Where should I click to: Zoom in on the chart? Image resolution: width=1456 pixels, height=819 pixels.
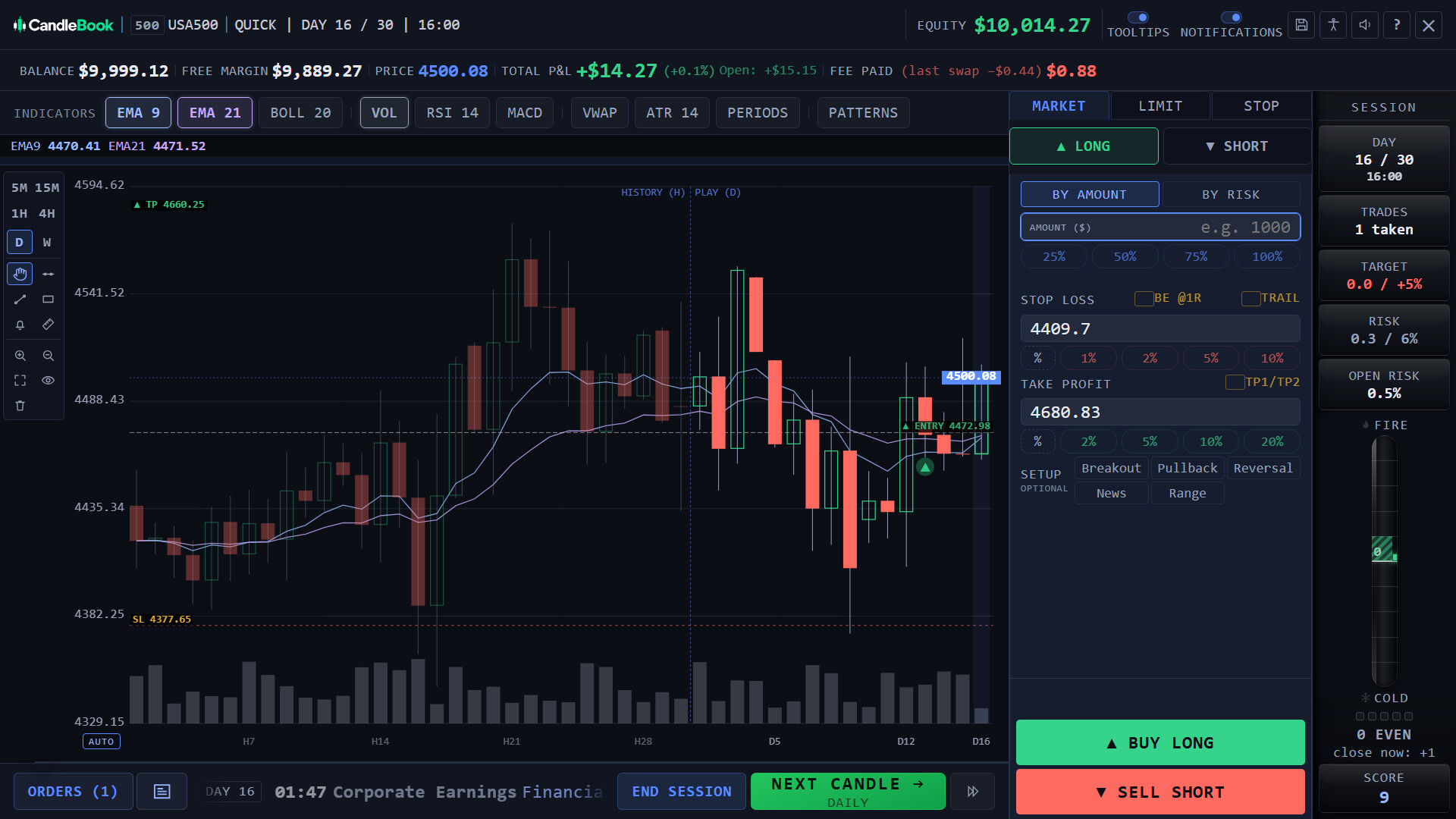point(20,356)
